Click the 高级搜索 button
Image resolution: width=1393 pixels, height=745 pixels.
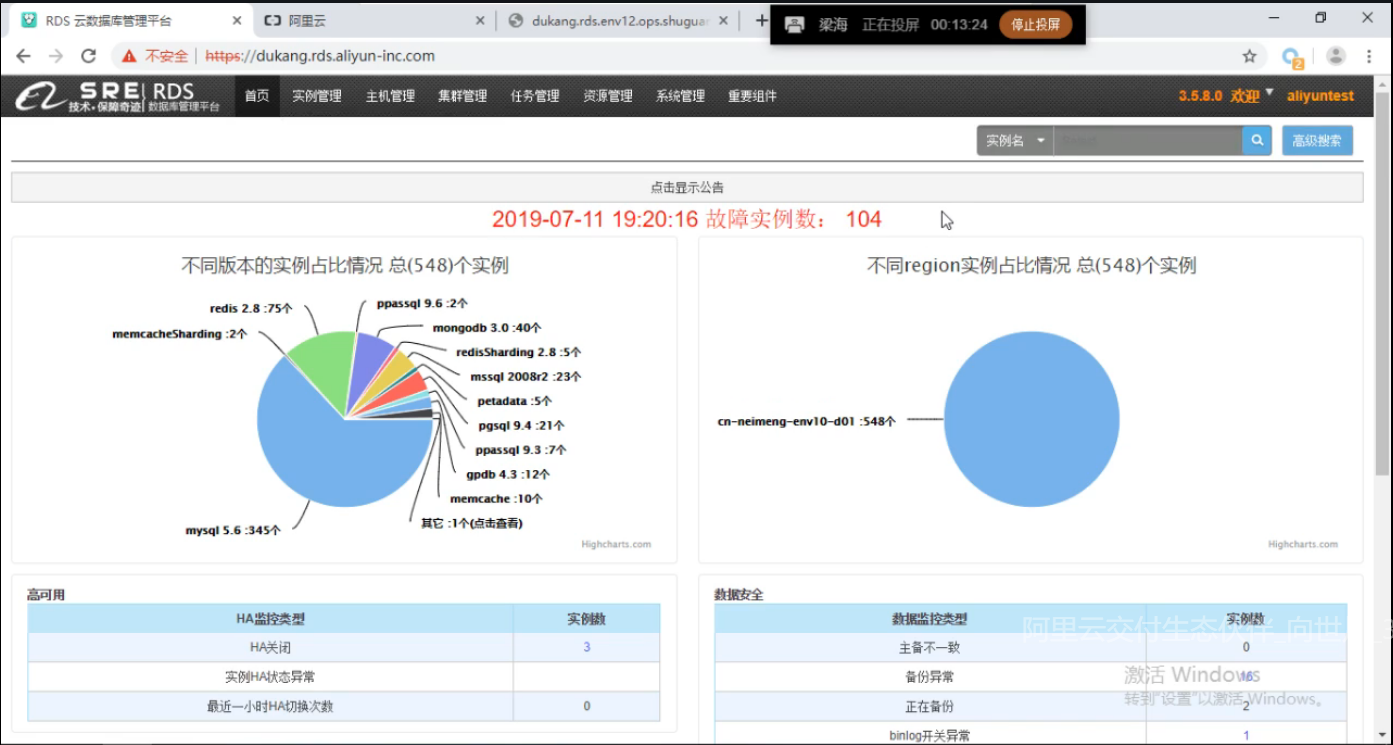point(1317,141)
